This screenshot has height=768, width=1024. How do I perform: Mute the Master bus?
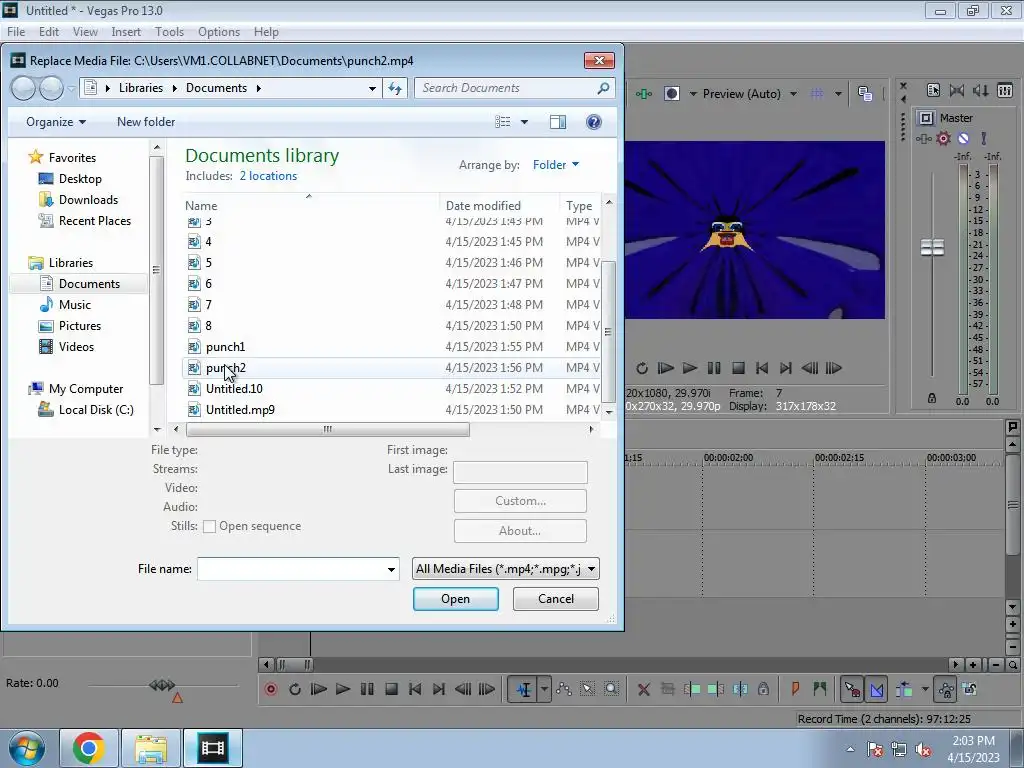[x=963, y=138]
